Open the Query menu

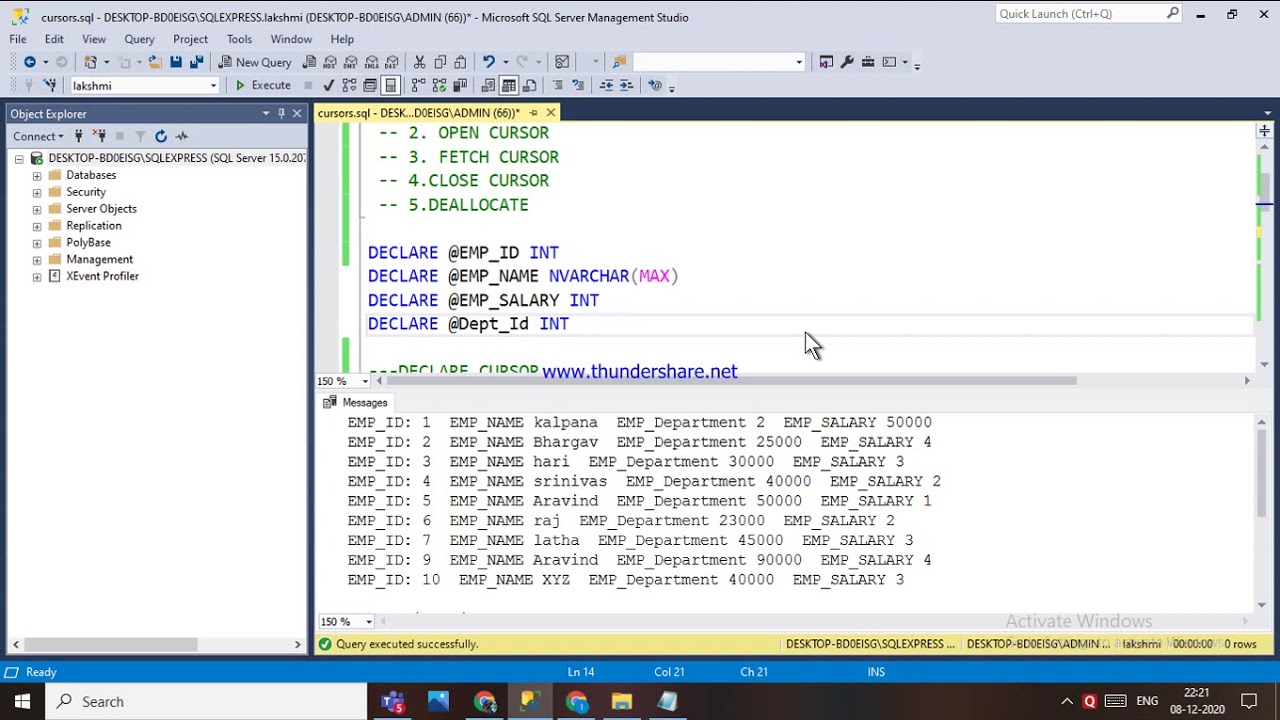[x=139, y=39]
